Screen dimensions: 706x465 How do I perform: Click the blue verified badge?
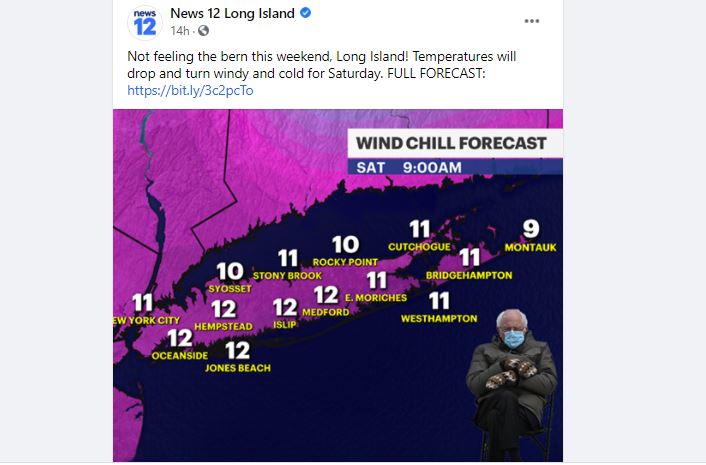pos(305,13)
